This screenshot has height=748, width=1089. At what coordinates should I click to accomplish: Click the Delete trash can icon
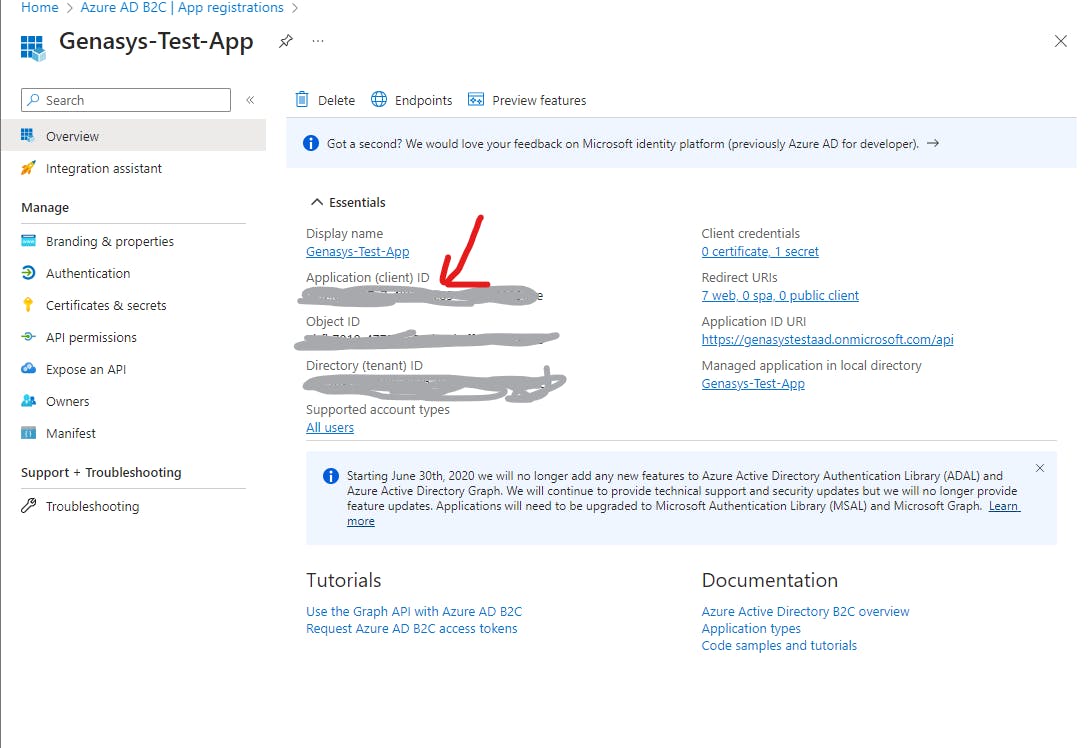pos(302,99)
